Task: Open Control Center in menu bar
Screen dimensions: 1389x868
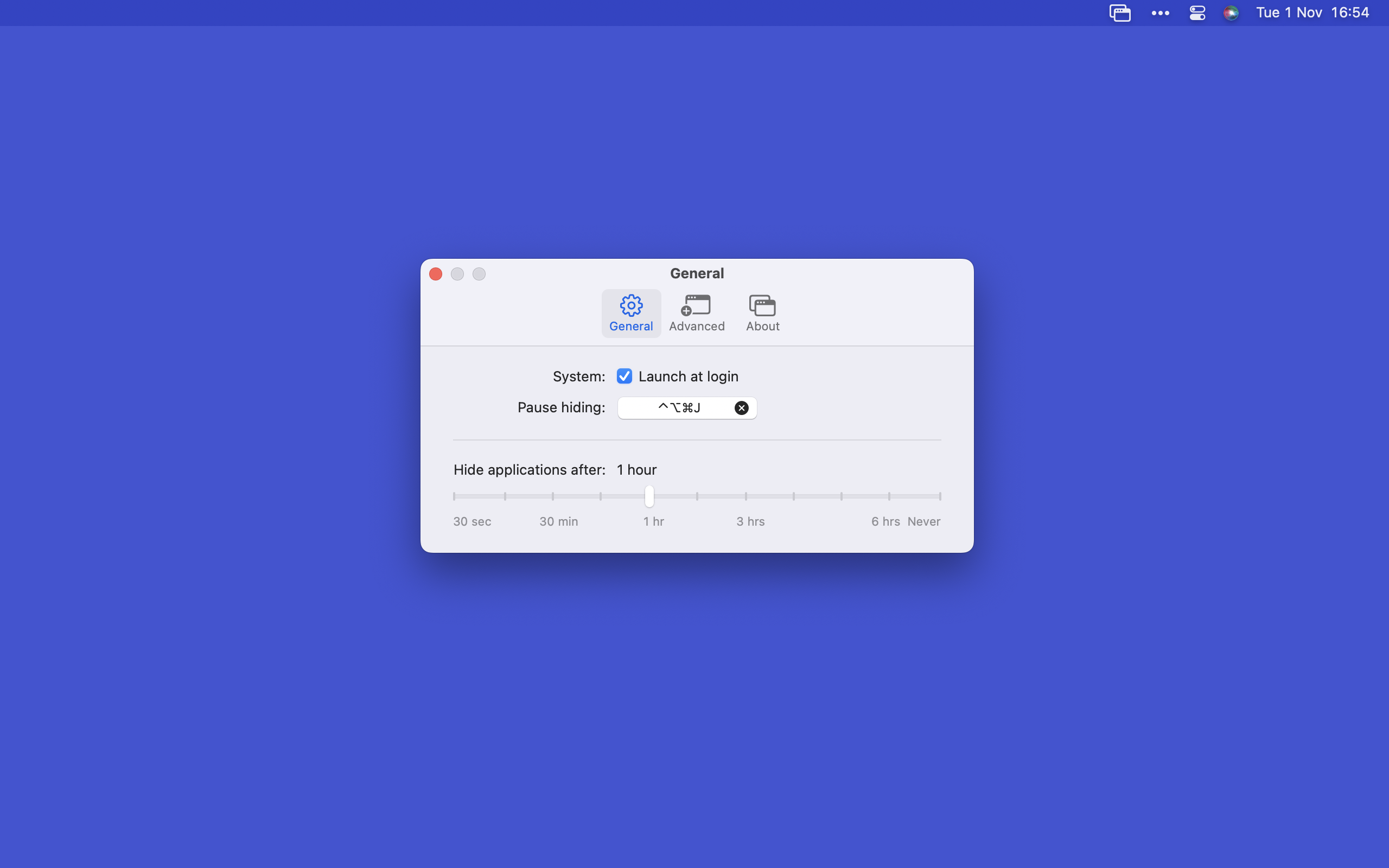Action: 1197,12
